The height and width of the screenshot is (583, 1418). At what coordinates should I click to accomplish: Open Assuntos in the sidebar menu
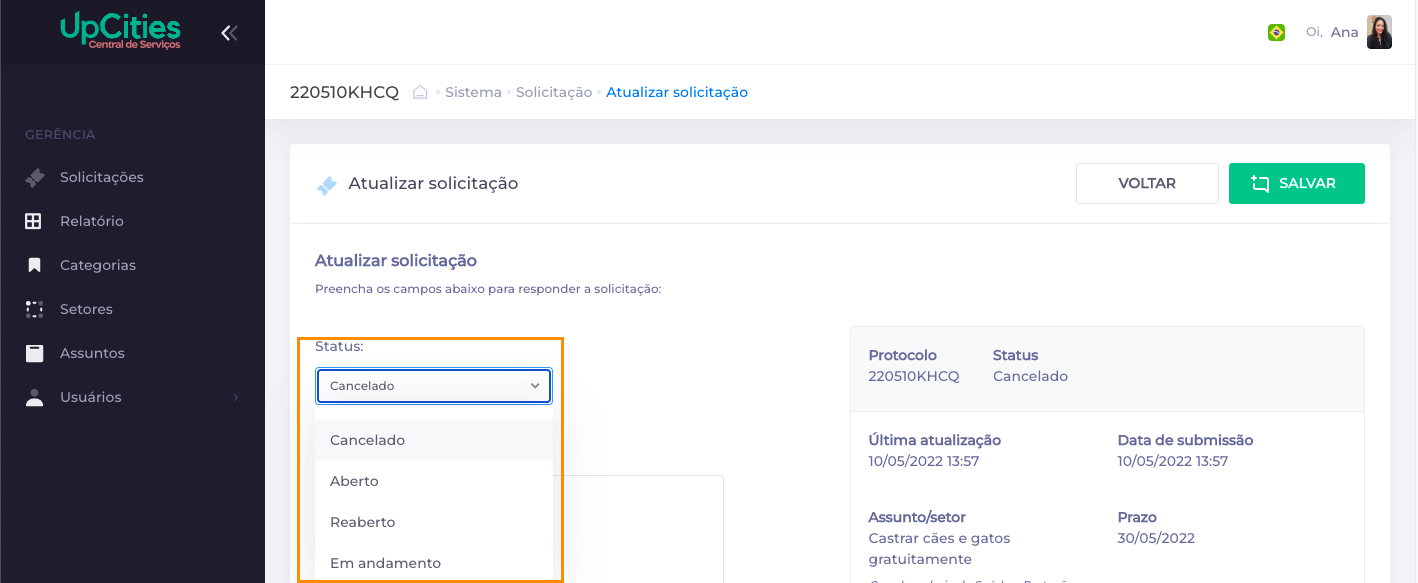[92, 353]
